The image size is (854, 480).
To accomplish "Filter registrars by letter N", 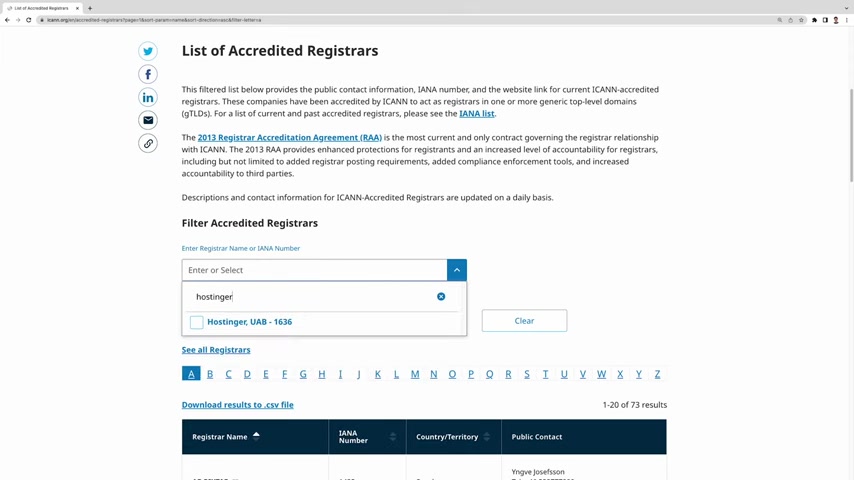I will [x=434, y=374].
